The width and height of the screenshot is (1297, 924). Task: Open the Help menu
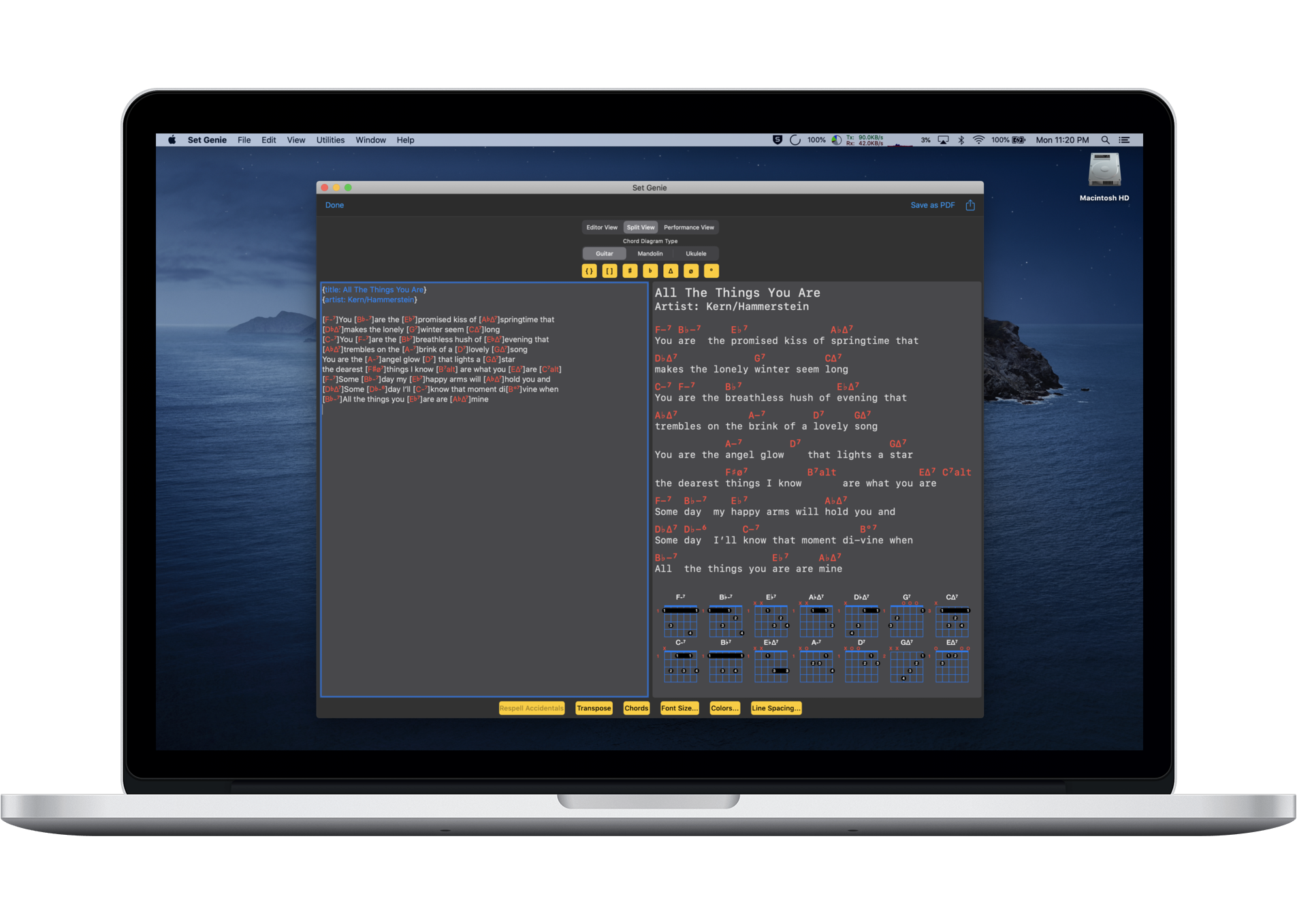[x=406, y=140]
